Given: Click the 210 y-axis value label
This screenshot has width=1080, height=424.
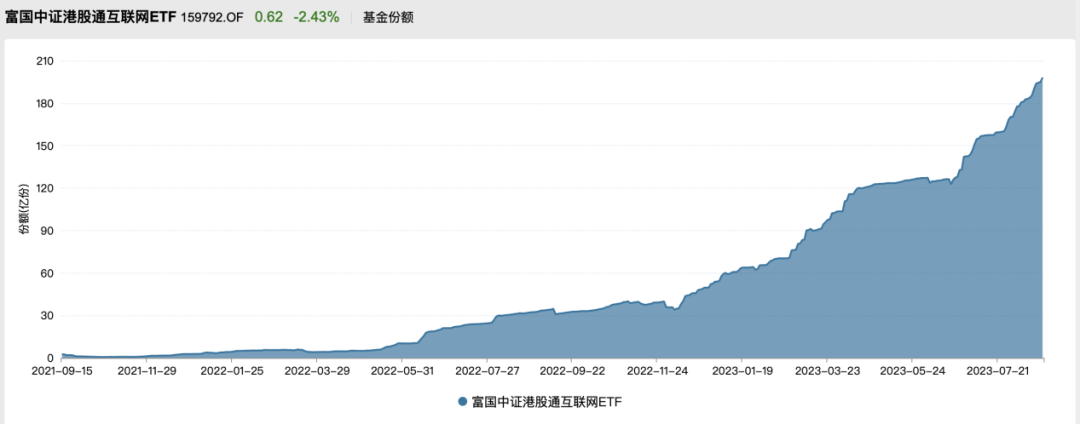Looking at the screenshot, I should pos(44,61).
